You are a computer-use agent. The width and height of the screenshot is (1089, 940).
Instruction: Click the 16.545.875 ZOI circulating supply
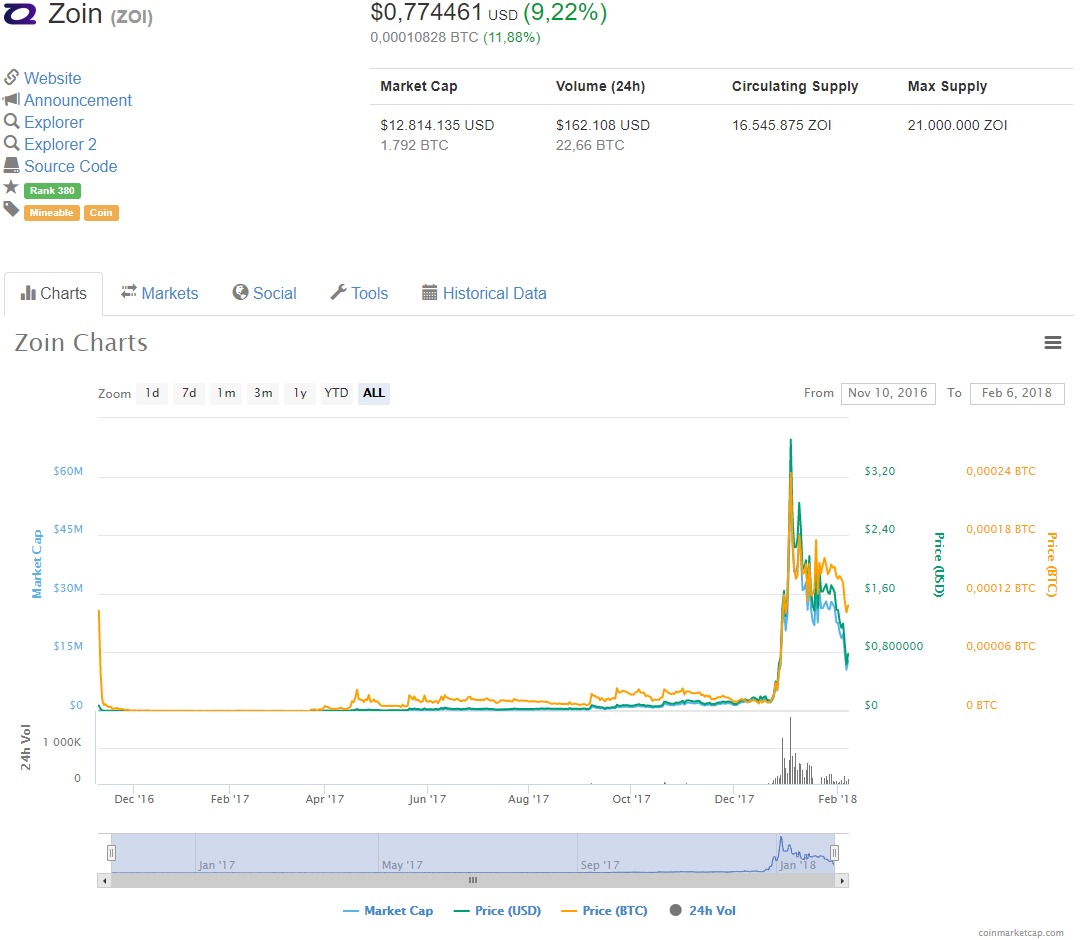point(781,125)
